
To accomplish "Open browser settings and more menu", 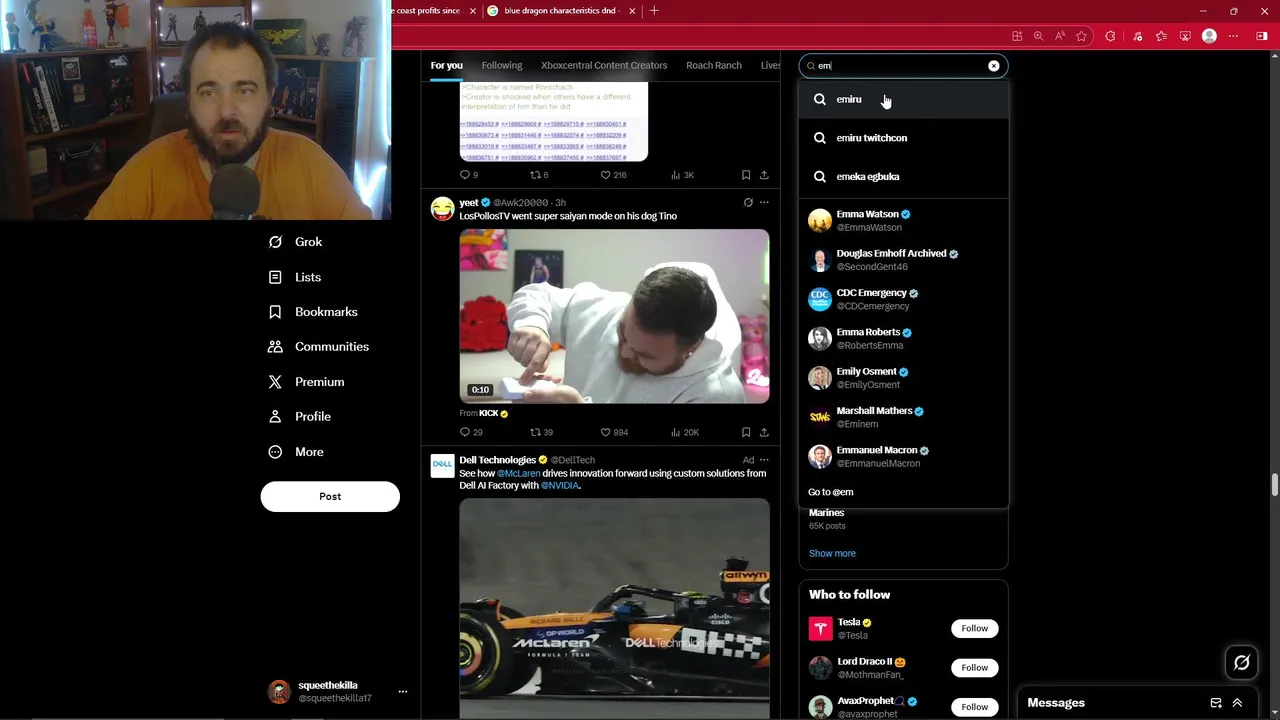I will pos(1233,36).
